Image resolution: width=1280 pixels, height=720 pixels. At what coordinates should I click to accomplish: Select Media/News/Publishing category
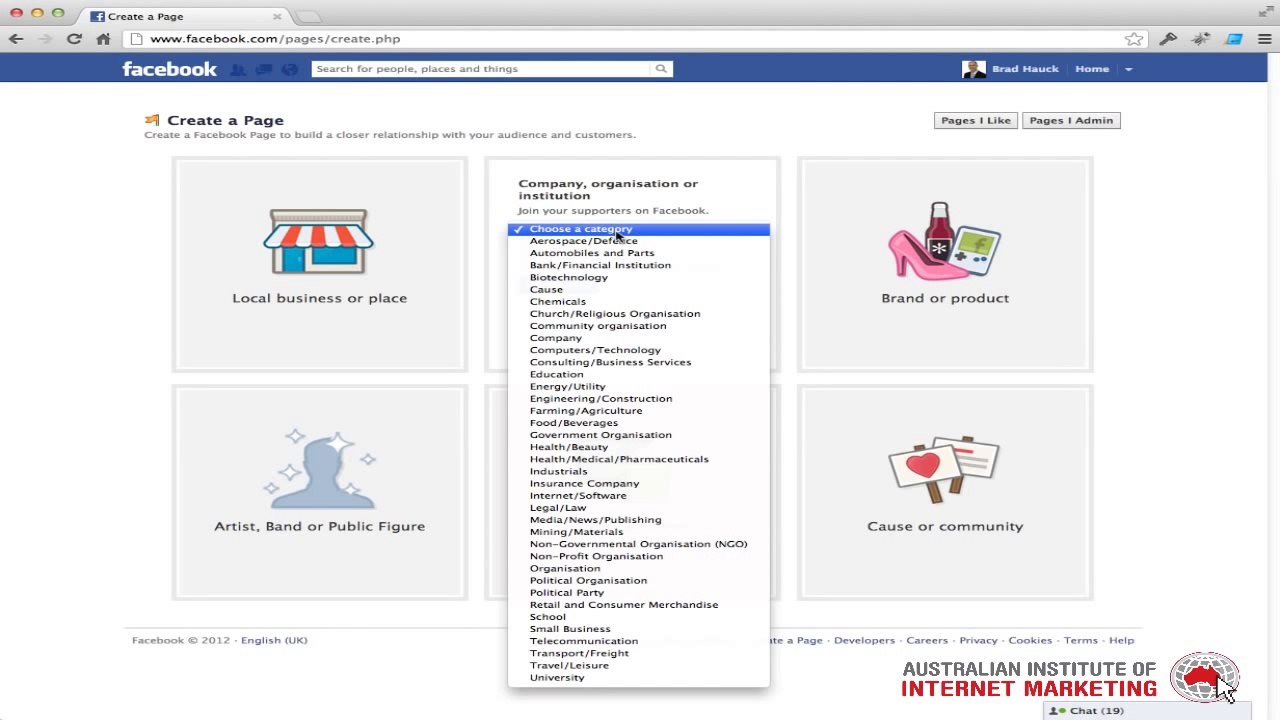[638, 520]
